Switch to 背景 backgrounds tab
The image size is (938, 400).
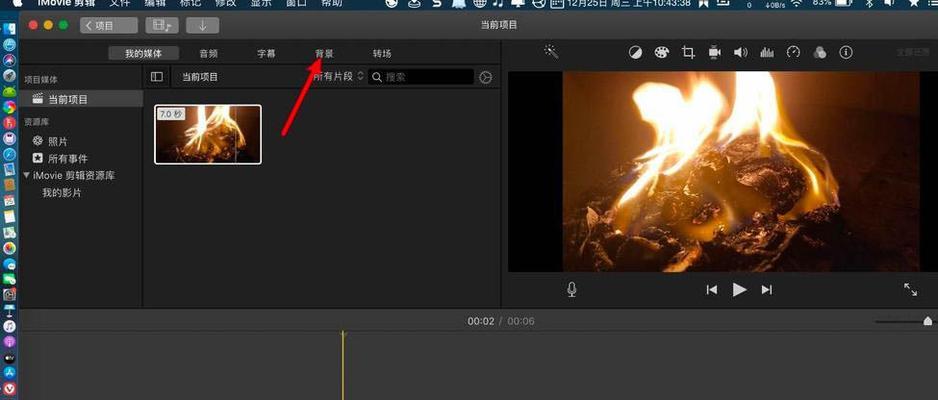point(324,53)
